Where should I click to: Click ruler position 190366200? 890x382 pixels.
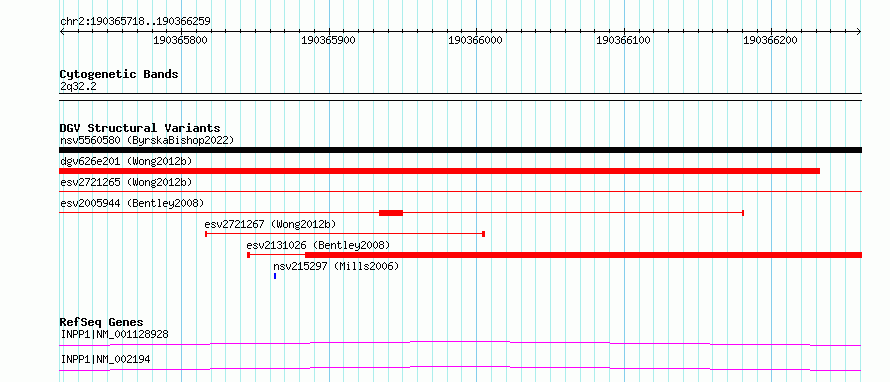click(x=770, y=40)
